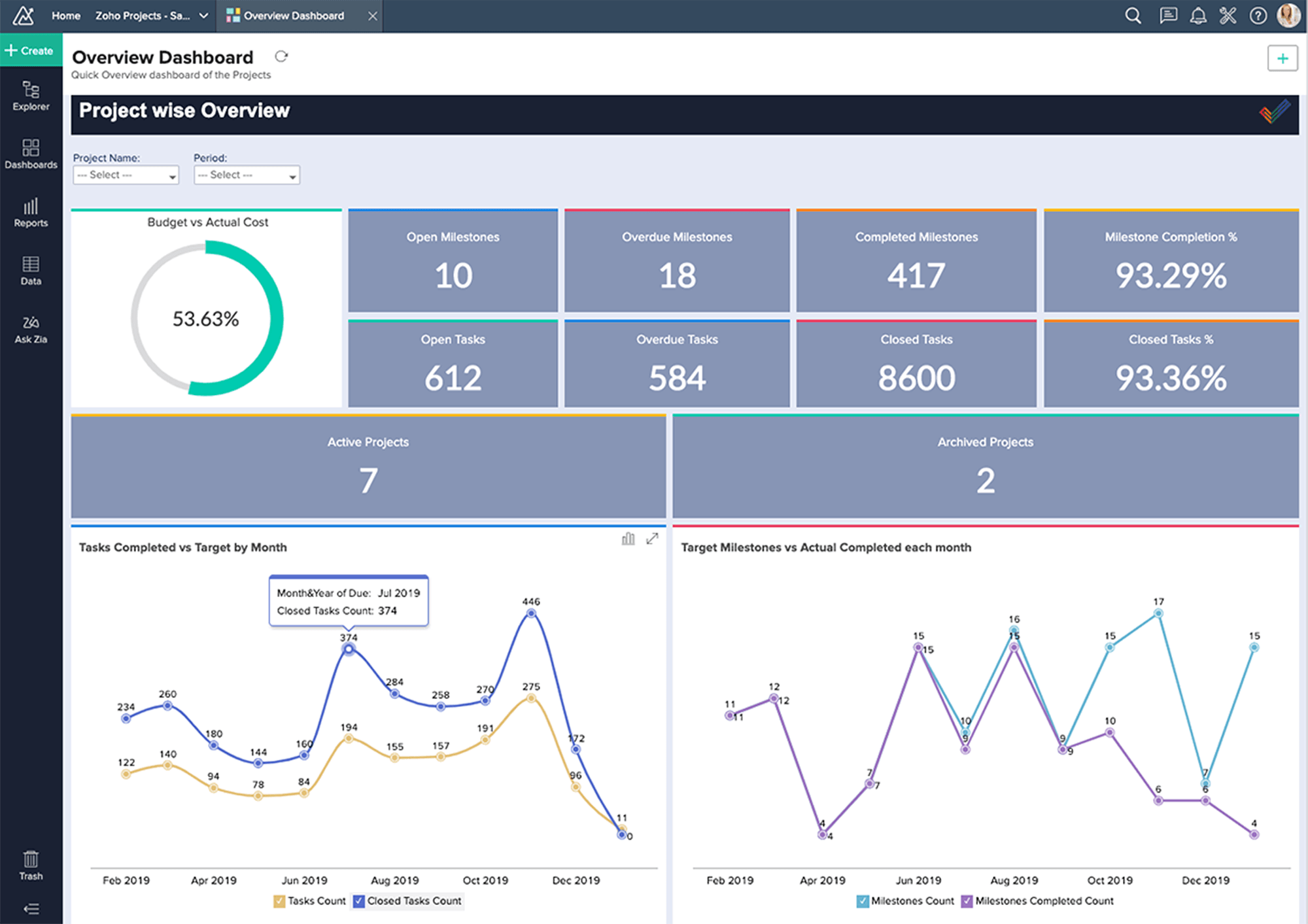Switch to the Home tab
Image resolution: width=1308 pixels, height=924 pixels.
(x=66, y=16)
